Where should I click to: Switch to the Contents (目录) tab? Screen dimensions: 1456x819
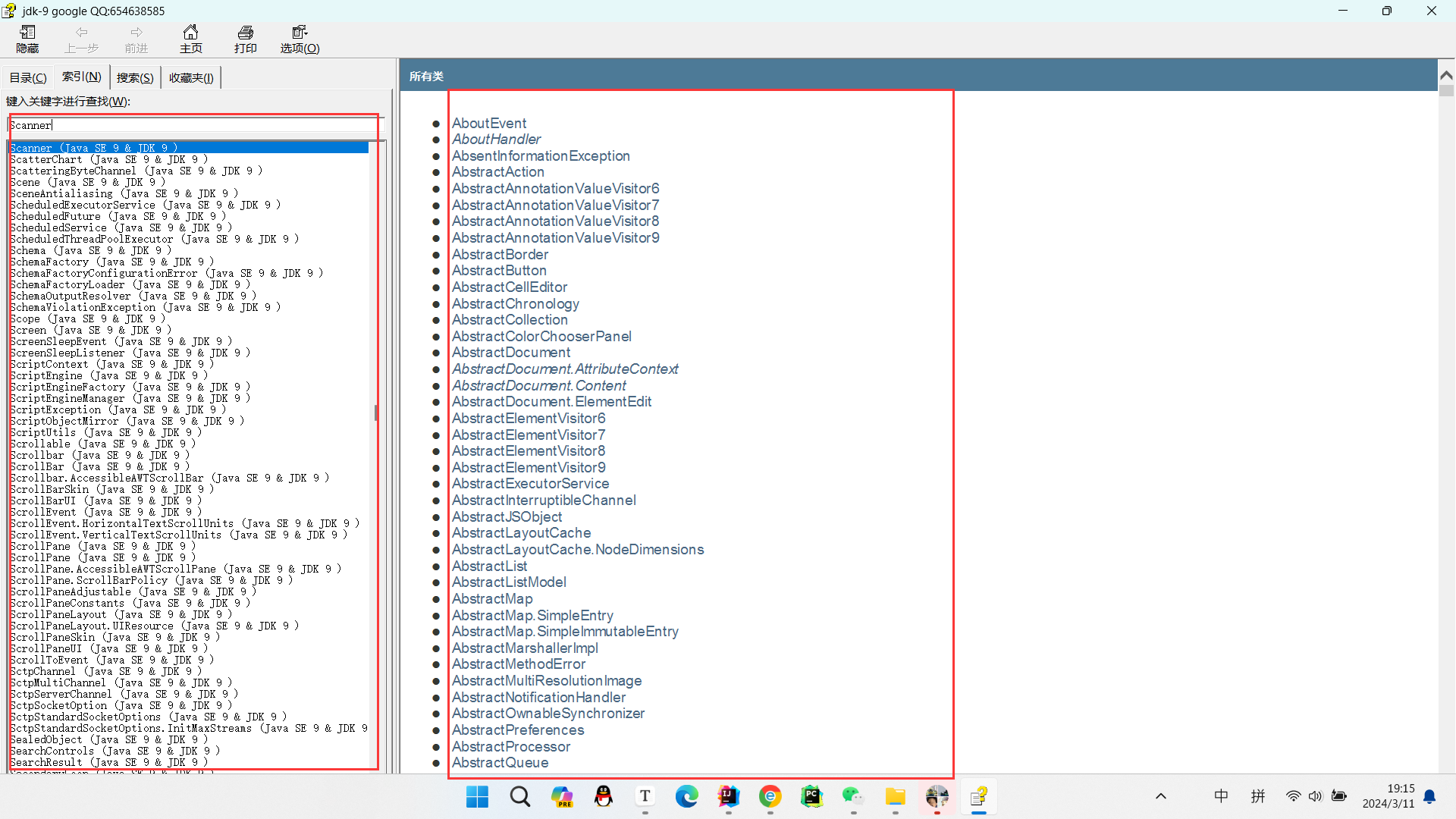click(28, 77)
